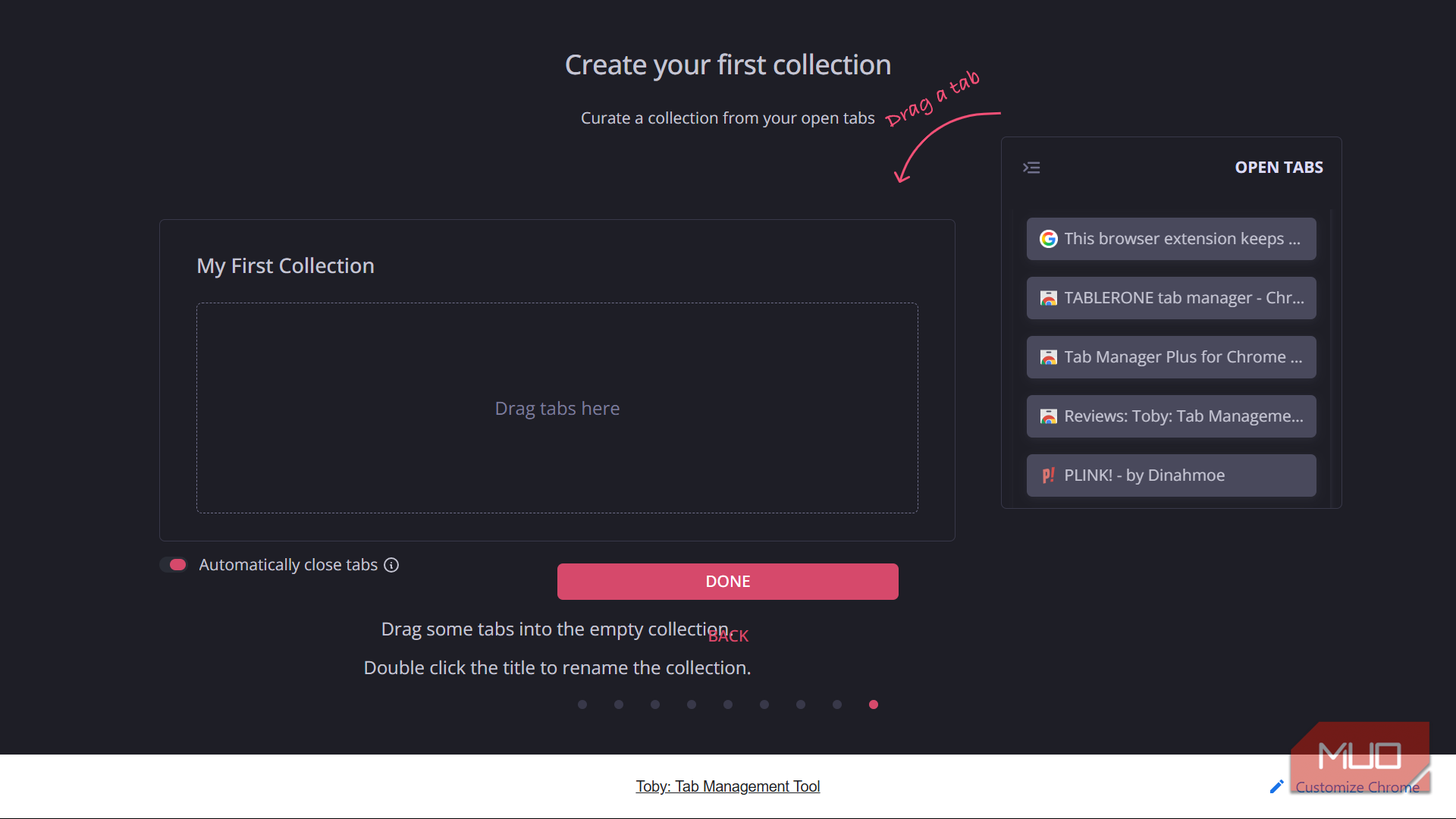Jump to the eighth onboarding step dot
Viewport: 1456px width, 819px height.
(837, 704)
